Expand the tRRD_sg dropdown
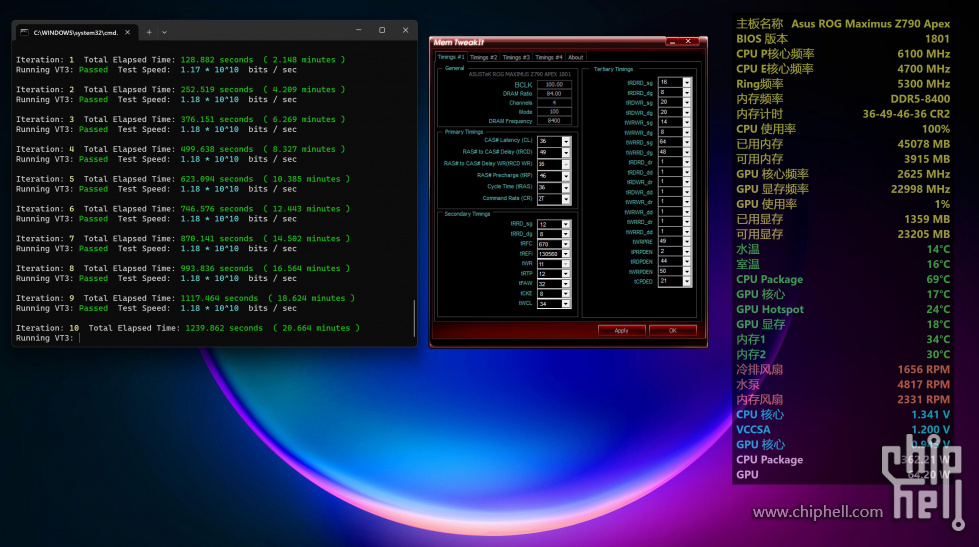979x547 pixels. point(566,224)
